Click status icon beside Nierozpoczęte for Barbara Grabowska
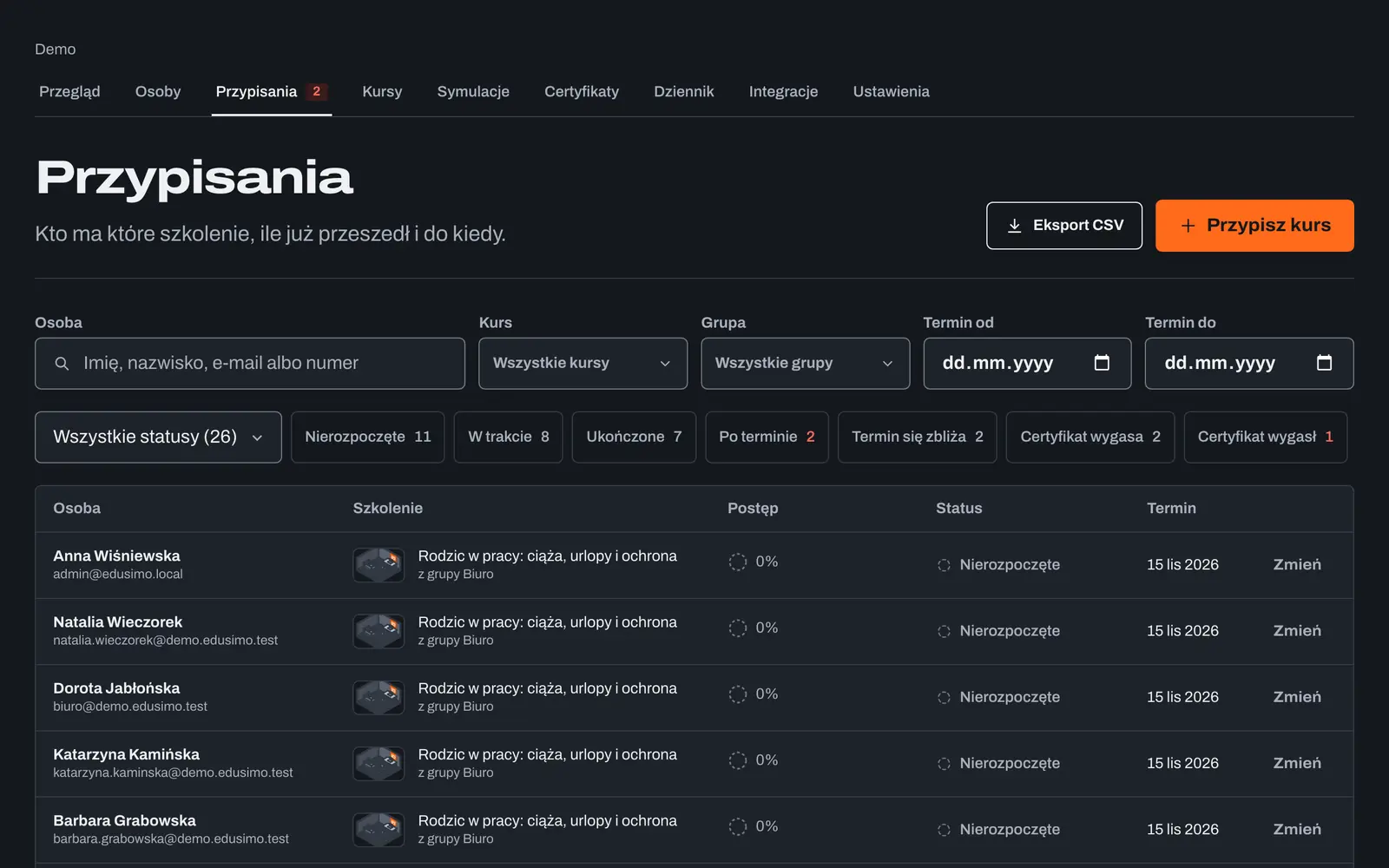 (x=944, y=830)
